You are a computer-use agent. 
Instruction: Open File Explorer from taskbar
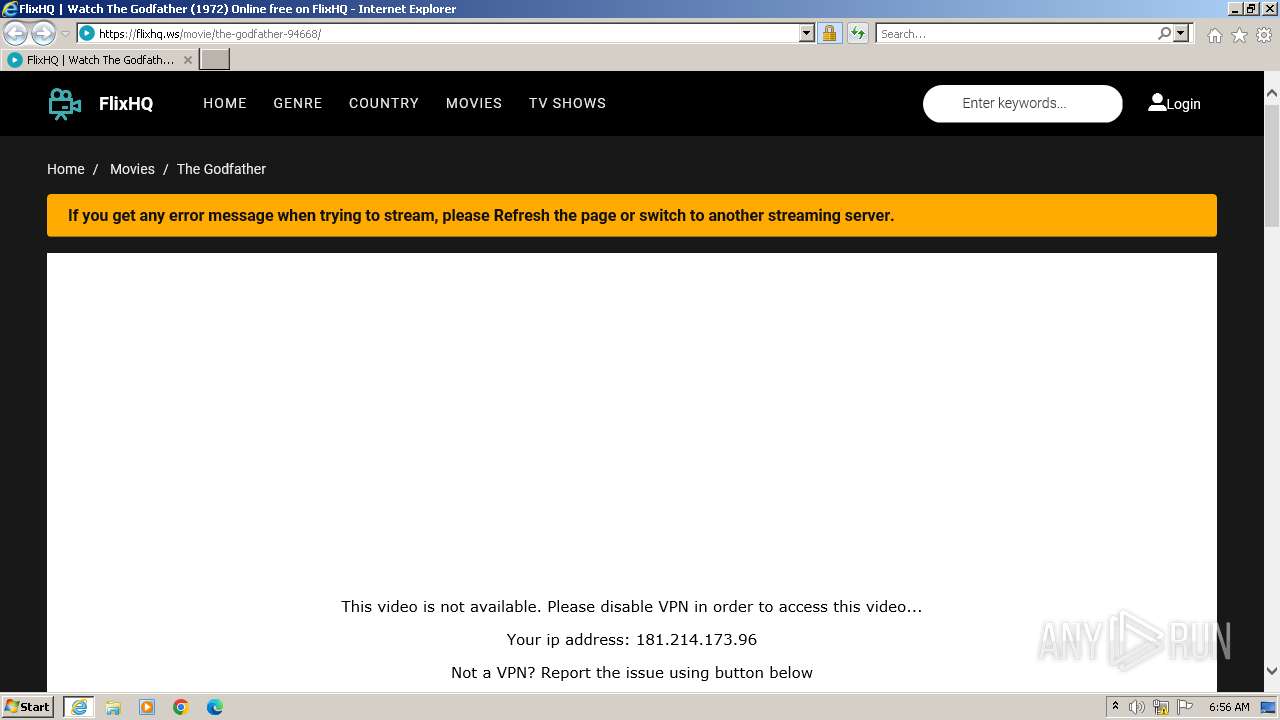113,707
